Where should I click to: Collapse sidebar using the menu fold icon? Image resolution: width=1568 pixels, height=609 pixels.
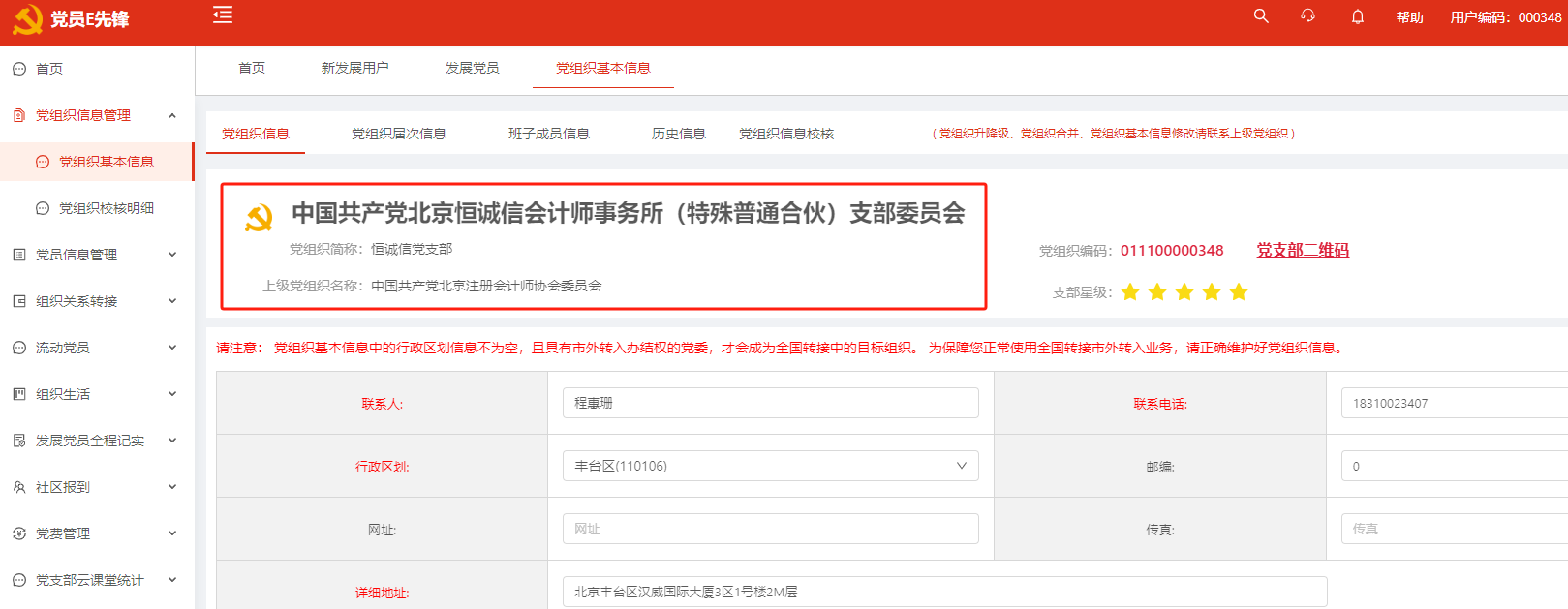pos(223,15)
